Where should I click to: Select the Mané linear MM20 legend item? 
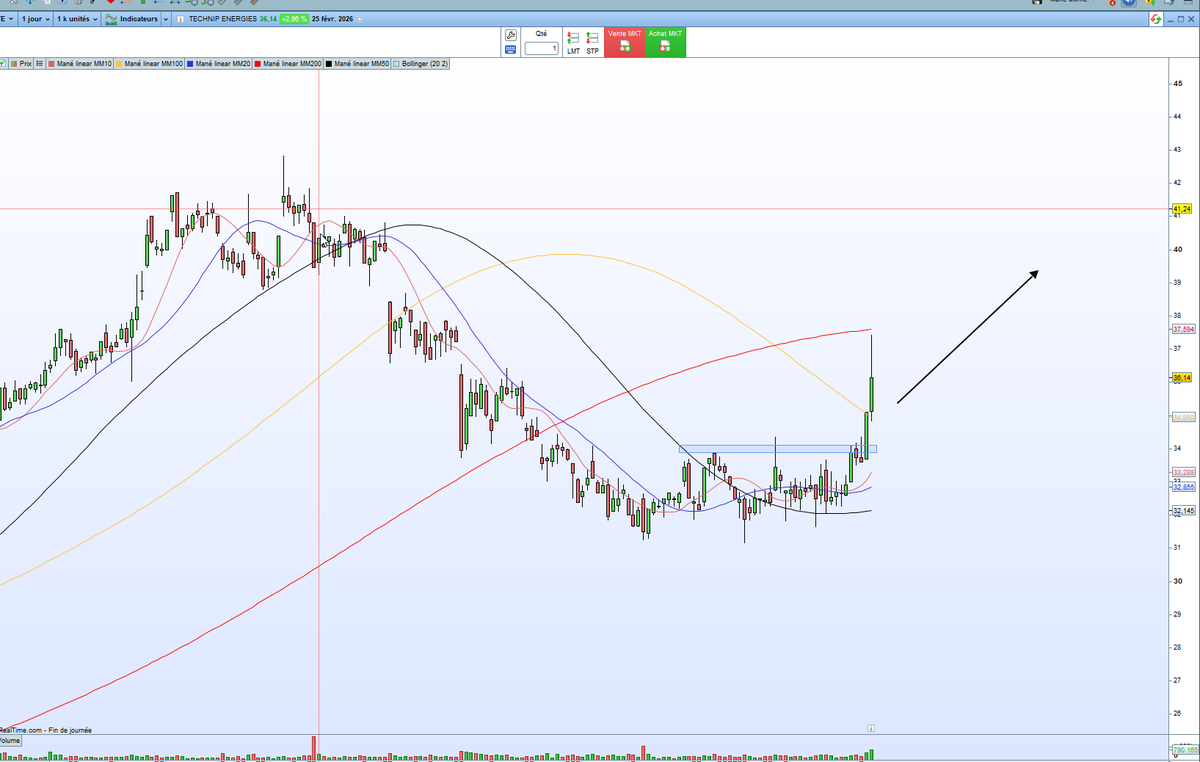tap(219, 63)
